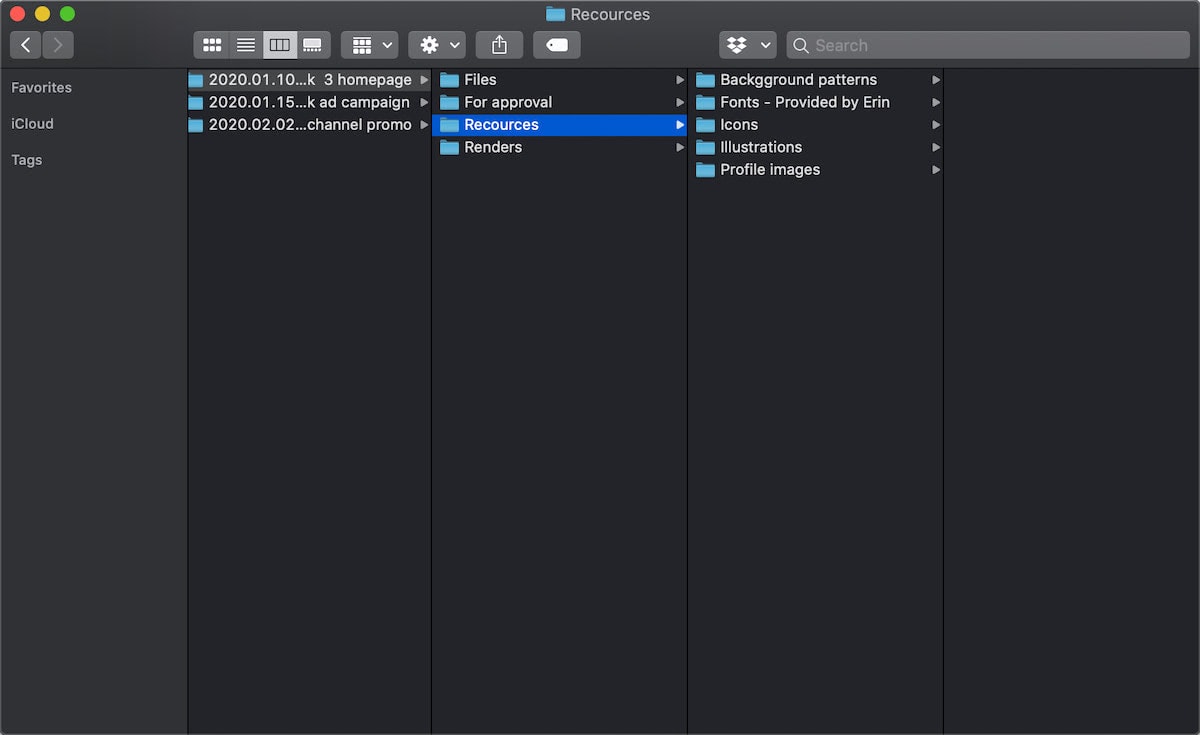This screenshot has height=735, width=1200.
Task: Open the For approval folder
Action: tap(559, 102)
